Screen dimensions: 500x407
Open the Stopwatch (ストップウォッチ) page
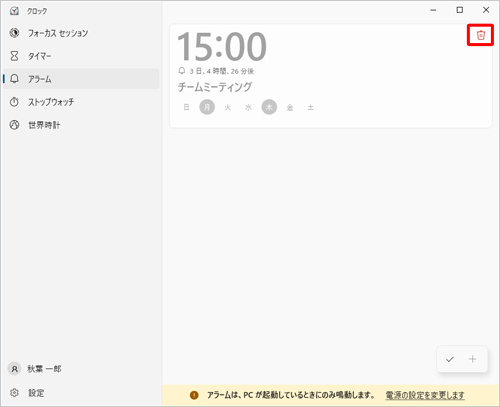(81, 102)
